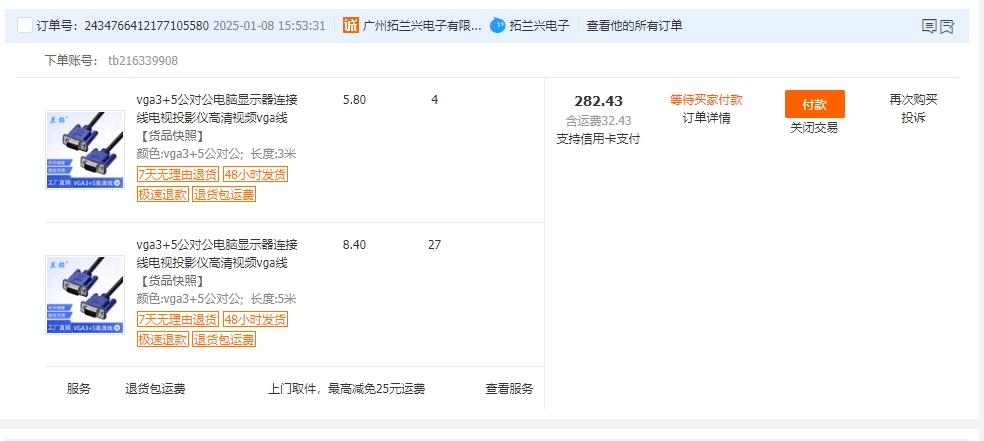Click 查看他的所有订单 link
Image resolution: width=984 pixels, height=441 pixels.
tap(634, 26)
